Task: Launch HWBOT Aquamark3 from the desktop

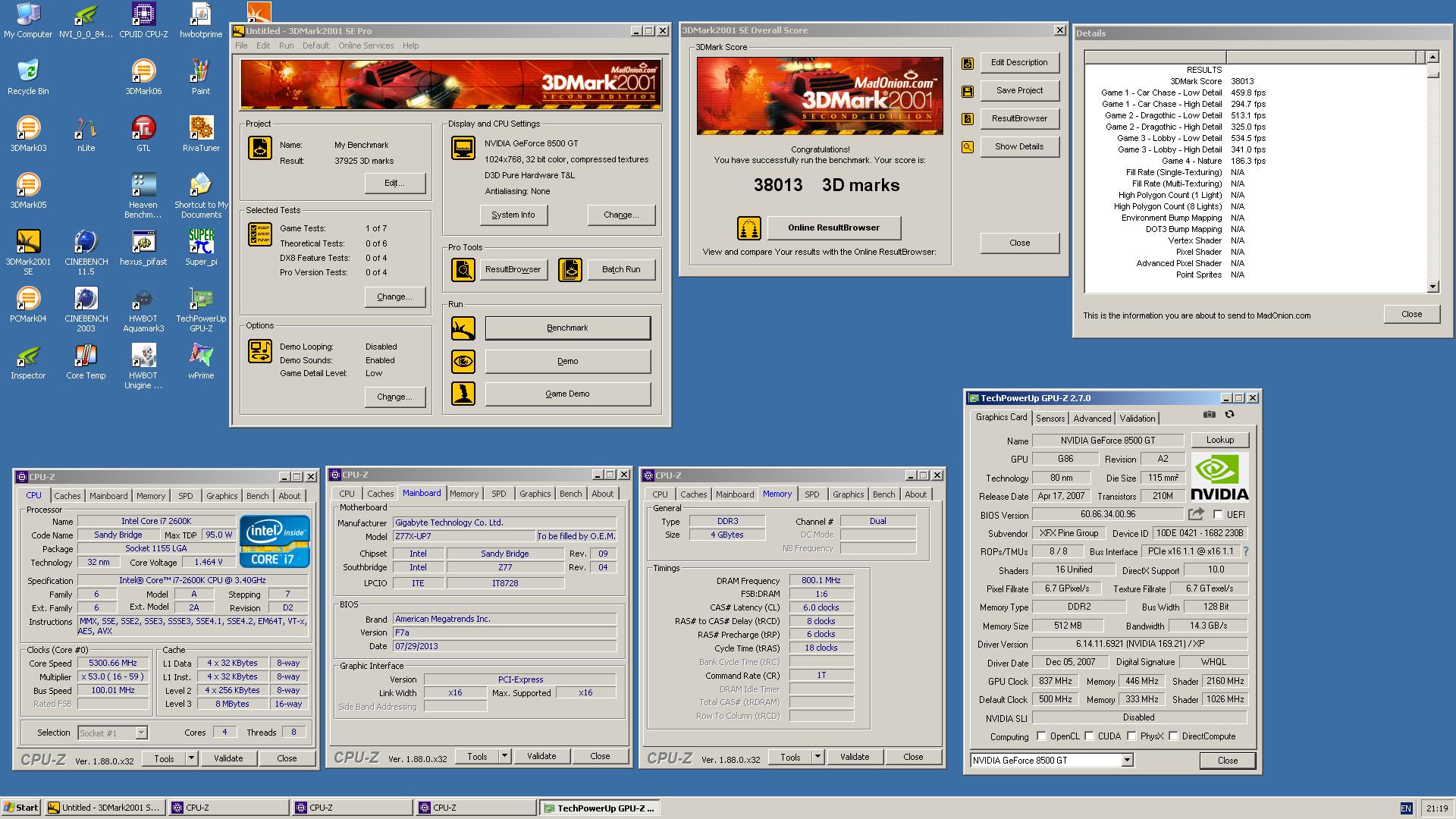Action: (x=143, y=309)
